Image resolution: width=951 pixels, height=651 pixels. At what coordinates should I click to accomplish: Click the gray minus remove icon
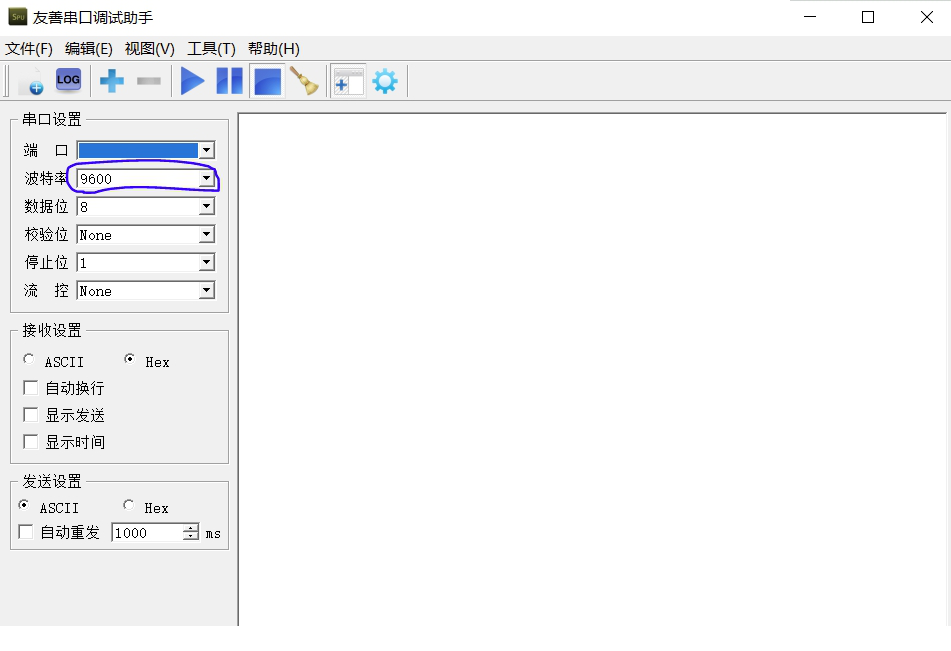point(149,81)
